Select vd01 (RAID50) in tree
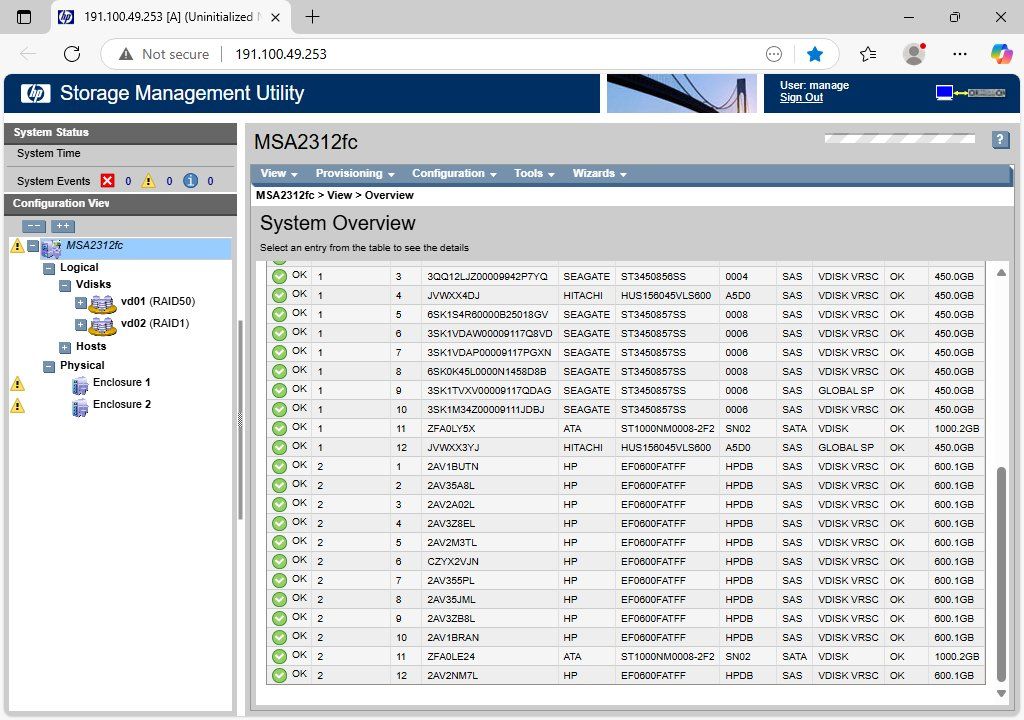The image size is (1024, 720). (158, 302)
